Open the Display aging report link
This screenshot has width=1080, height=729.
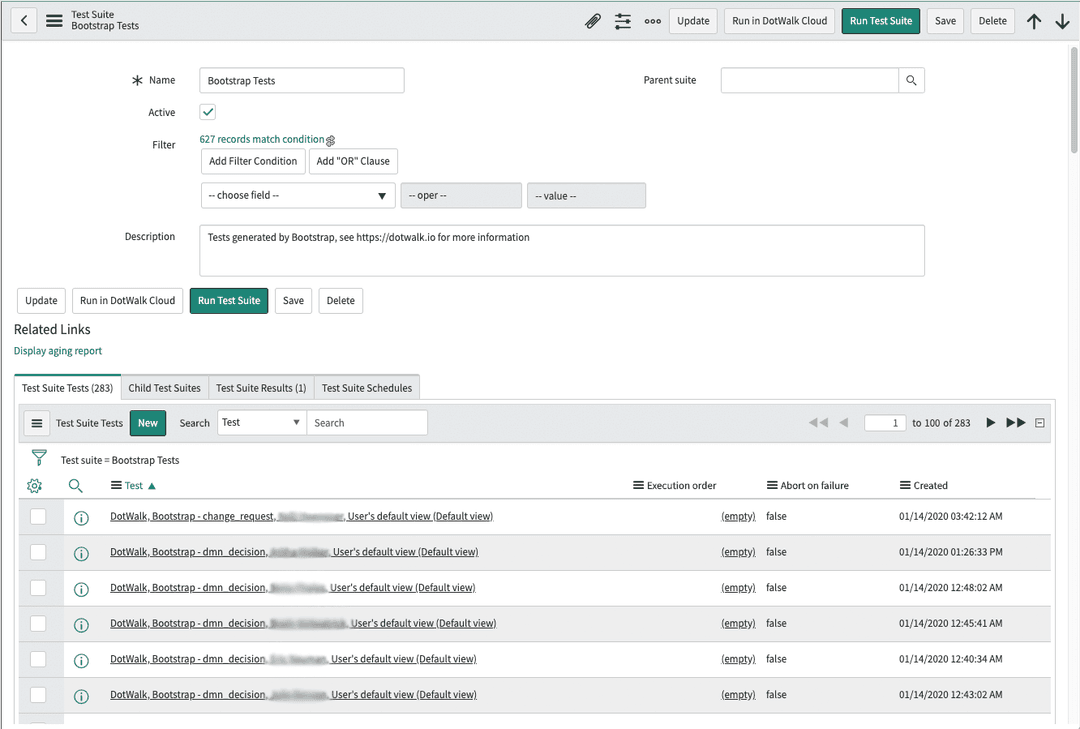(x=58, y=351)
